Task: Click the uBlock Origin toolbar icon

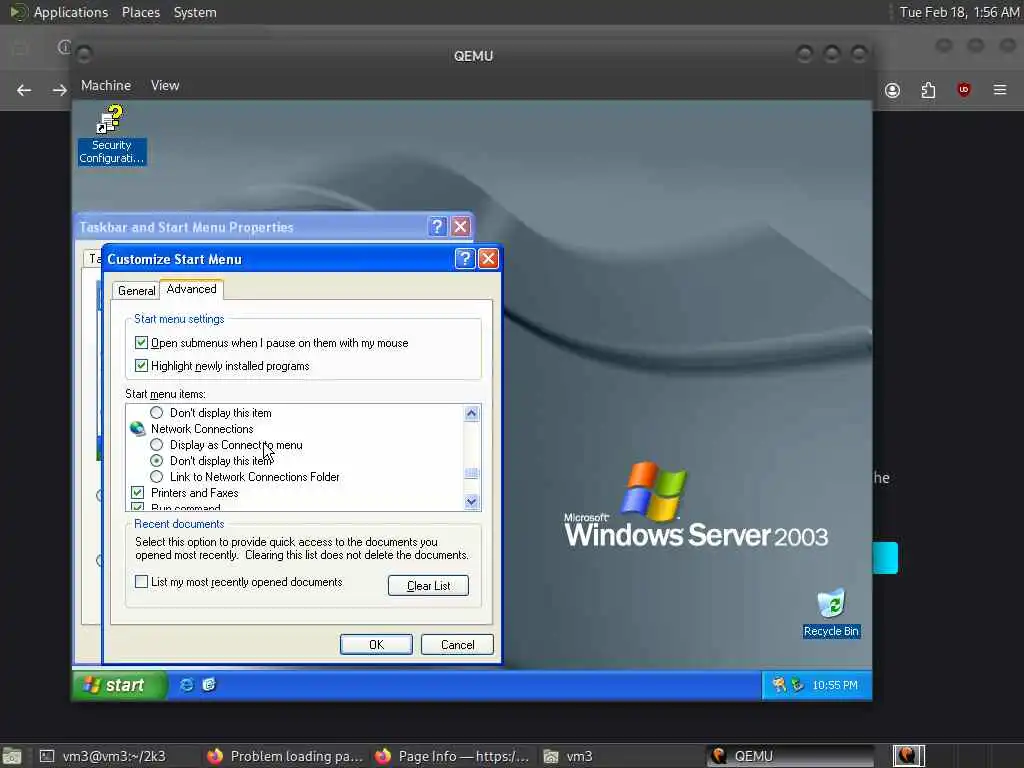Action: coord(964,89)
